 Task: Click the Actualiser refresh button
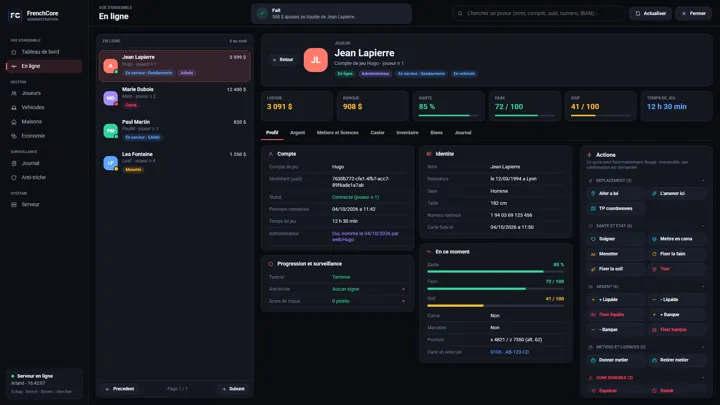651,14
